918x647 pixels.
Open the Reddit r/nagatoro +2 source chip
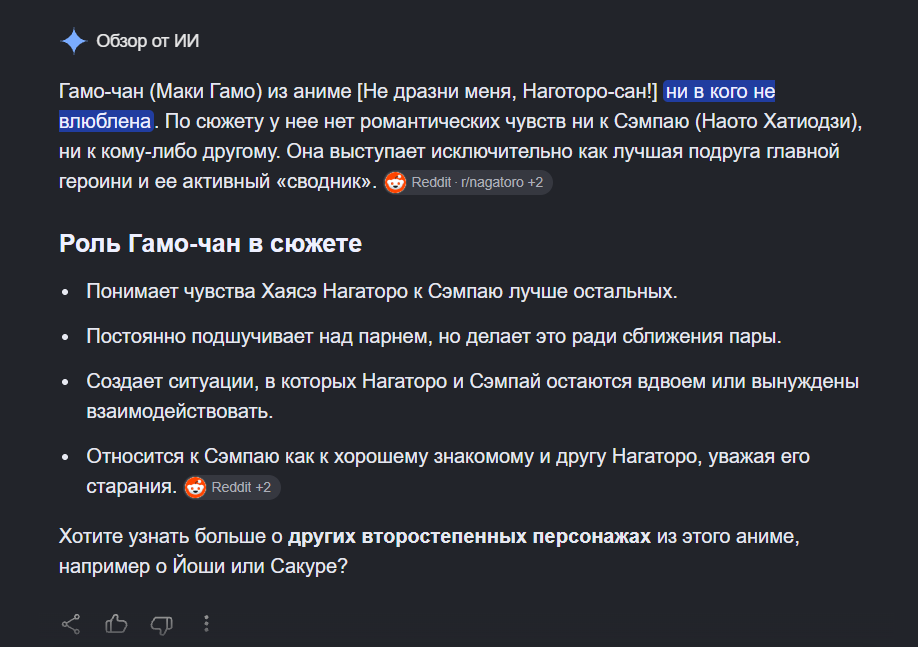(468, 183)
